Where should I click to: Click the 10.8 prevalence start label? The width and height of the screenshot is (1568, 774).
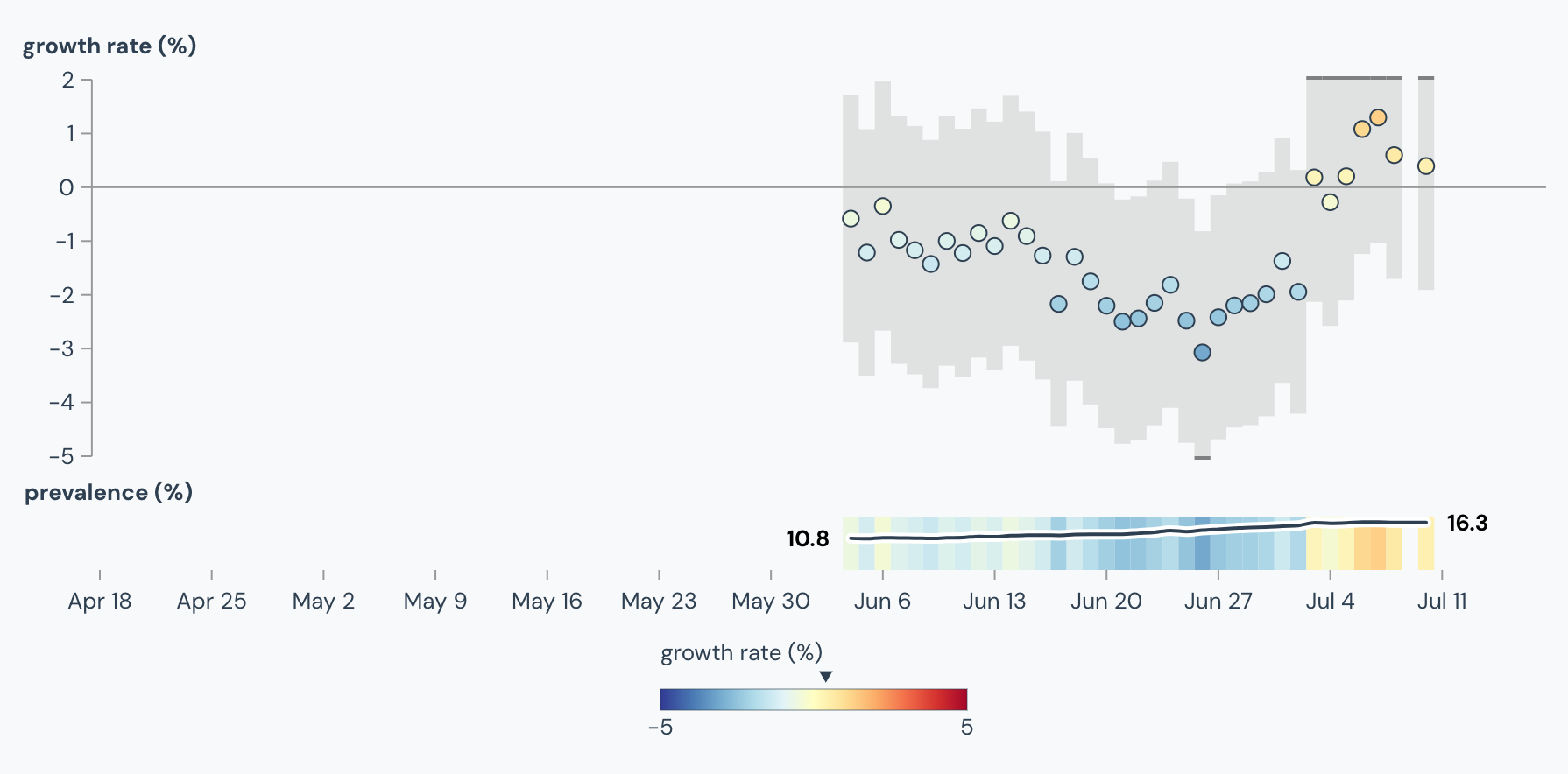[807, 538]
